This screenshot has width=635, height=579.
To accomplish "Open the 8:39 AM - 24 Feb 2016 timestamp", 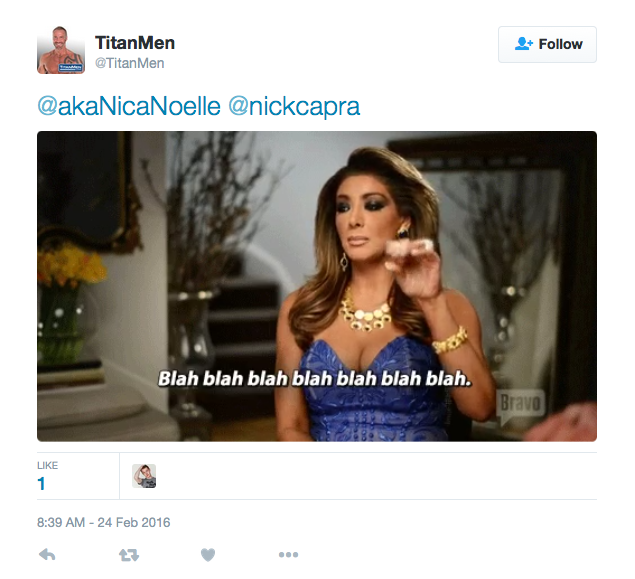I will [104, 522].
